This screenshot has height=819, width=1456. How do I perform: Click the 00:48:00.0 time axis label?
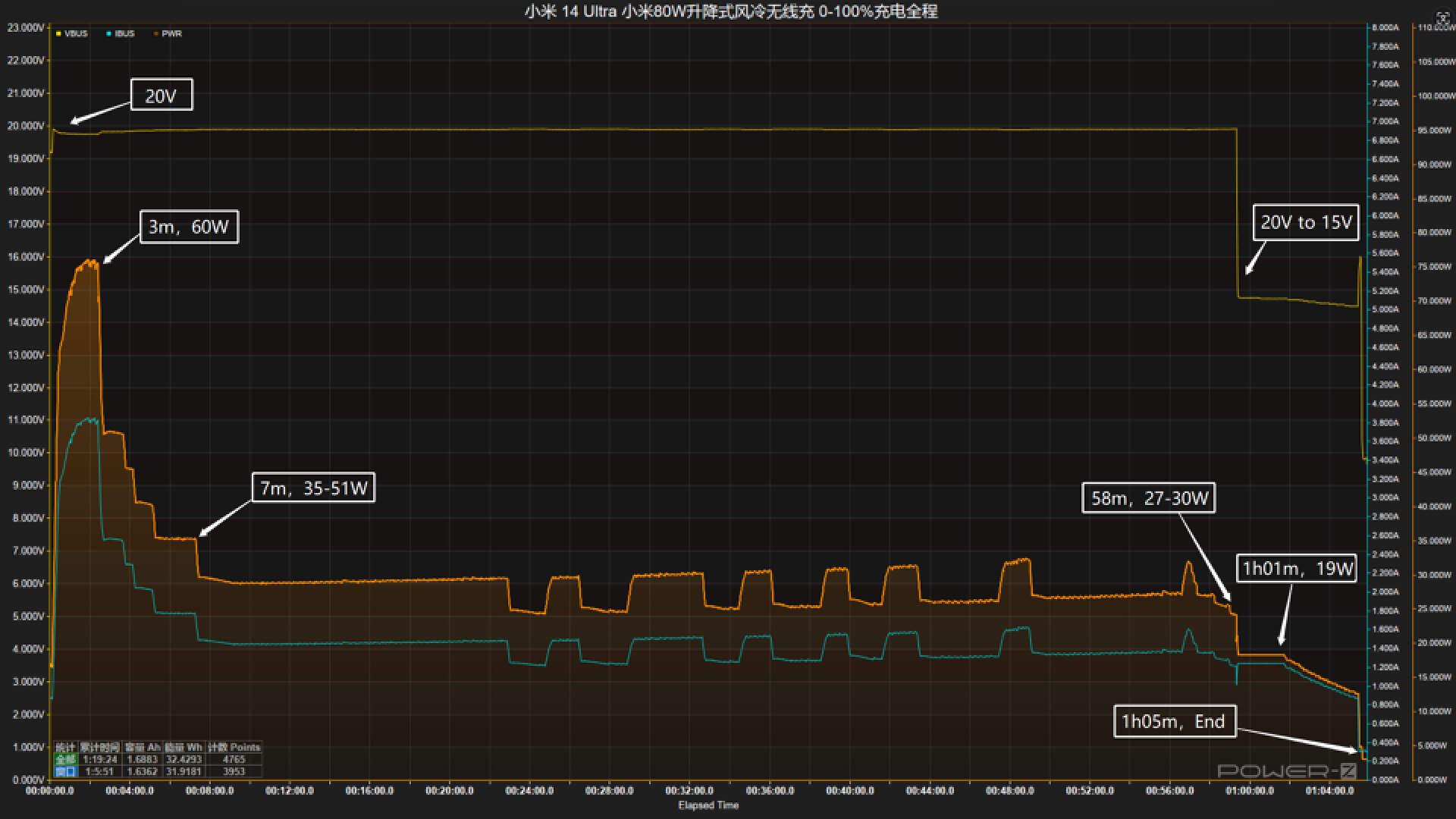1009,790
